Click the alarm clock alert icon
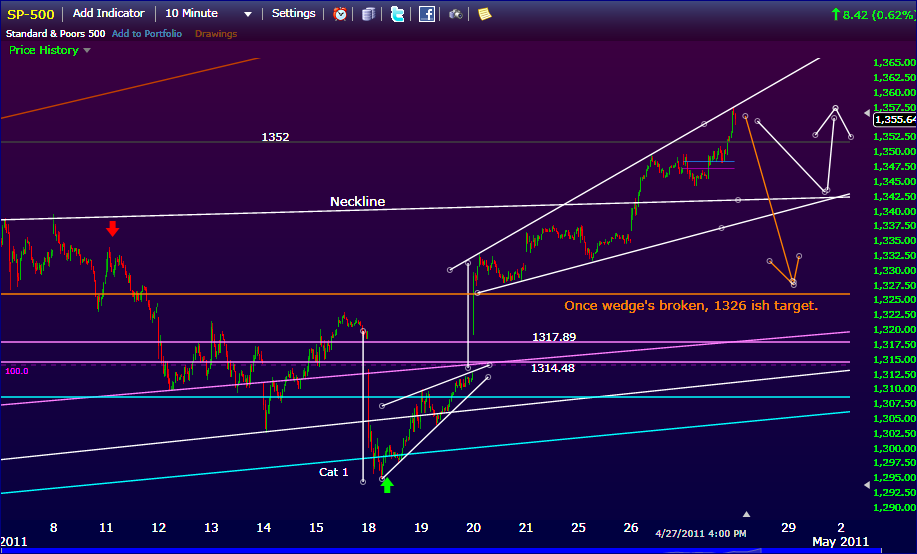 click(341, 14)
